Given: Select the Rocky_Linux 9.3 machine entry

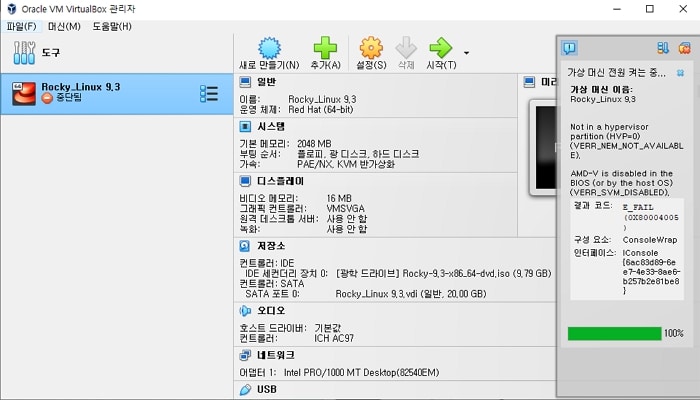Looking at the screenshot, I should pyautogui.click(x=117, y=94).
